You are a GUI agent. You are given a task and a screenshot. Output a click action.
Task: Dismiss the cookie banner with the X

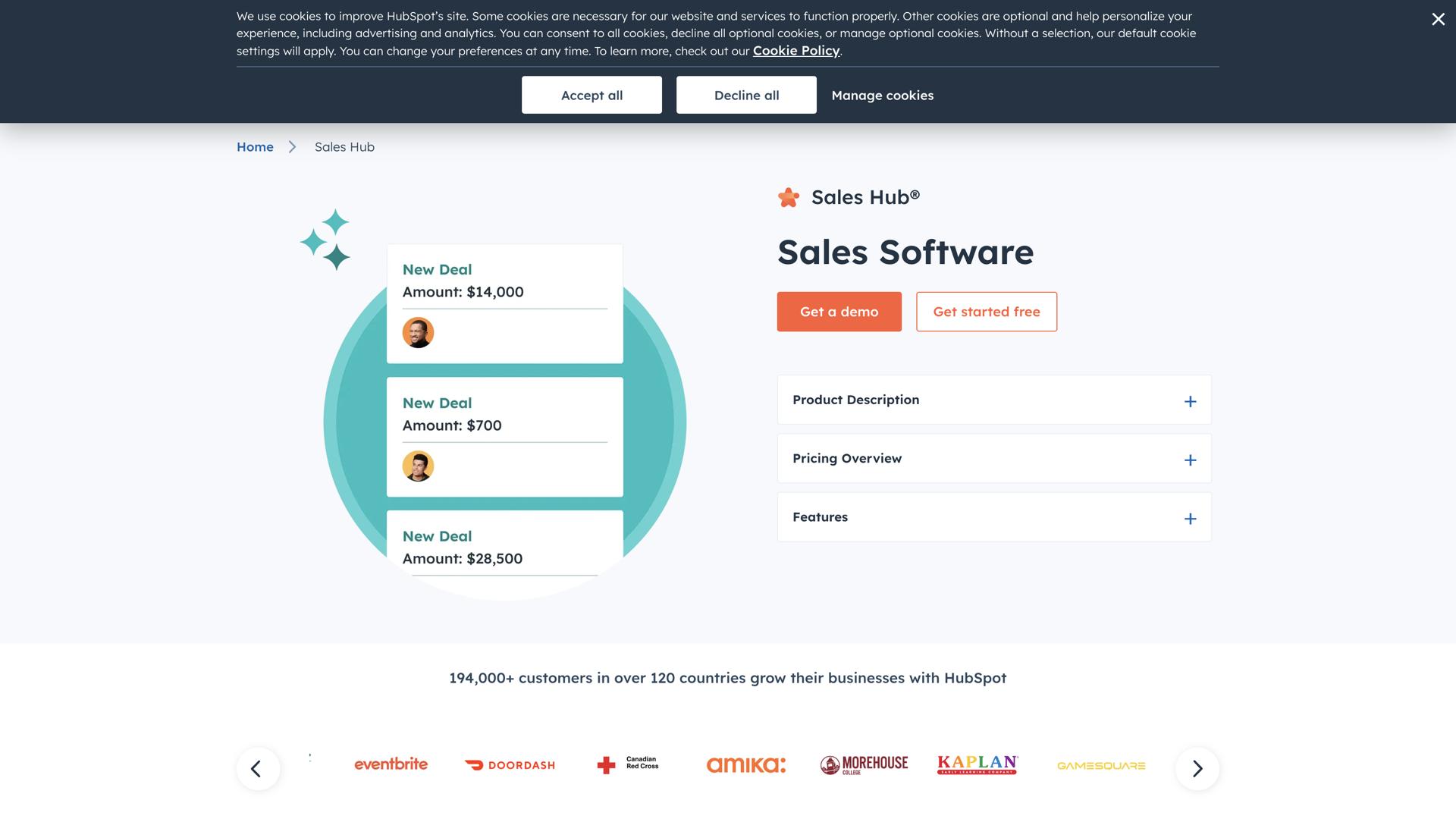pos(1438,19)
